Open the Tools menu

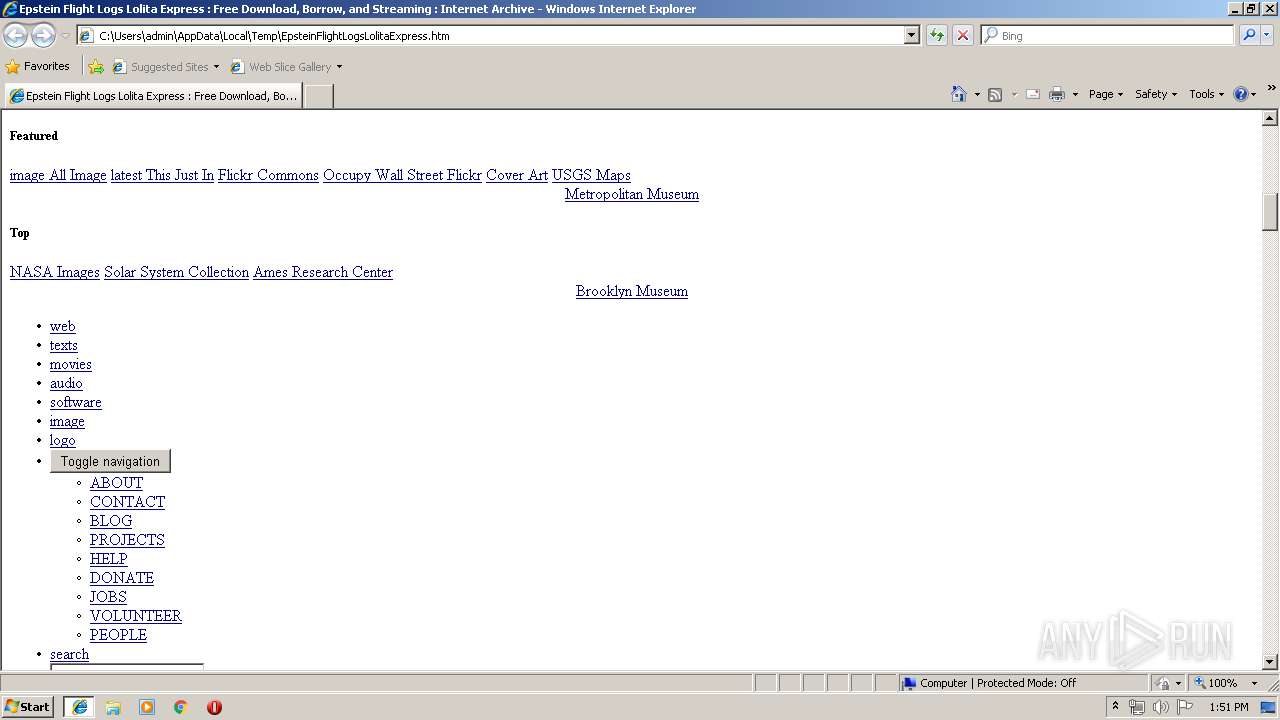(x=1206, y=94)
